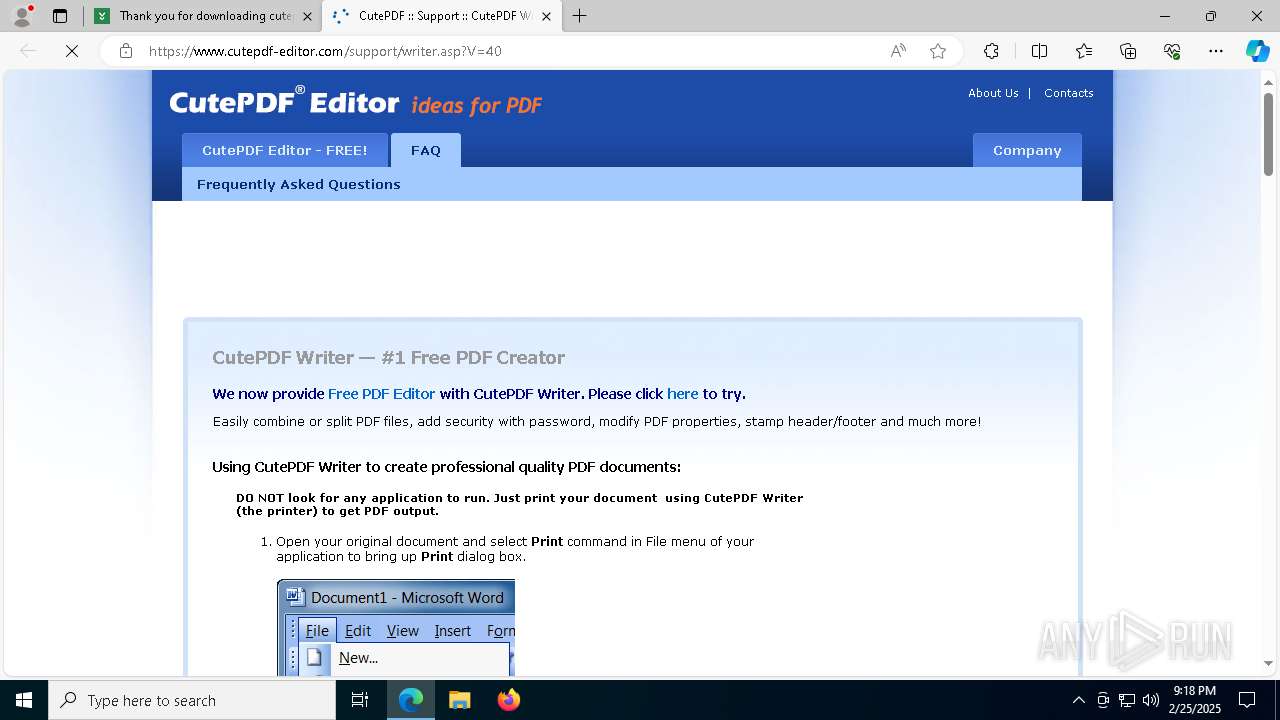
Task: Add this page to favorites star
Action: pyautogui.click(x=938, y=51)
